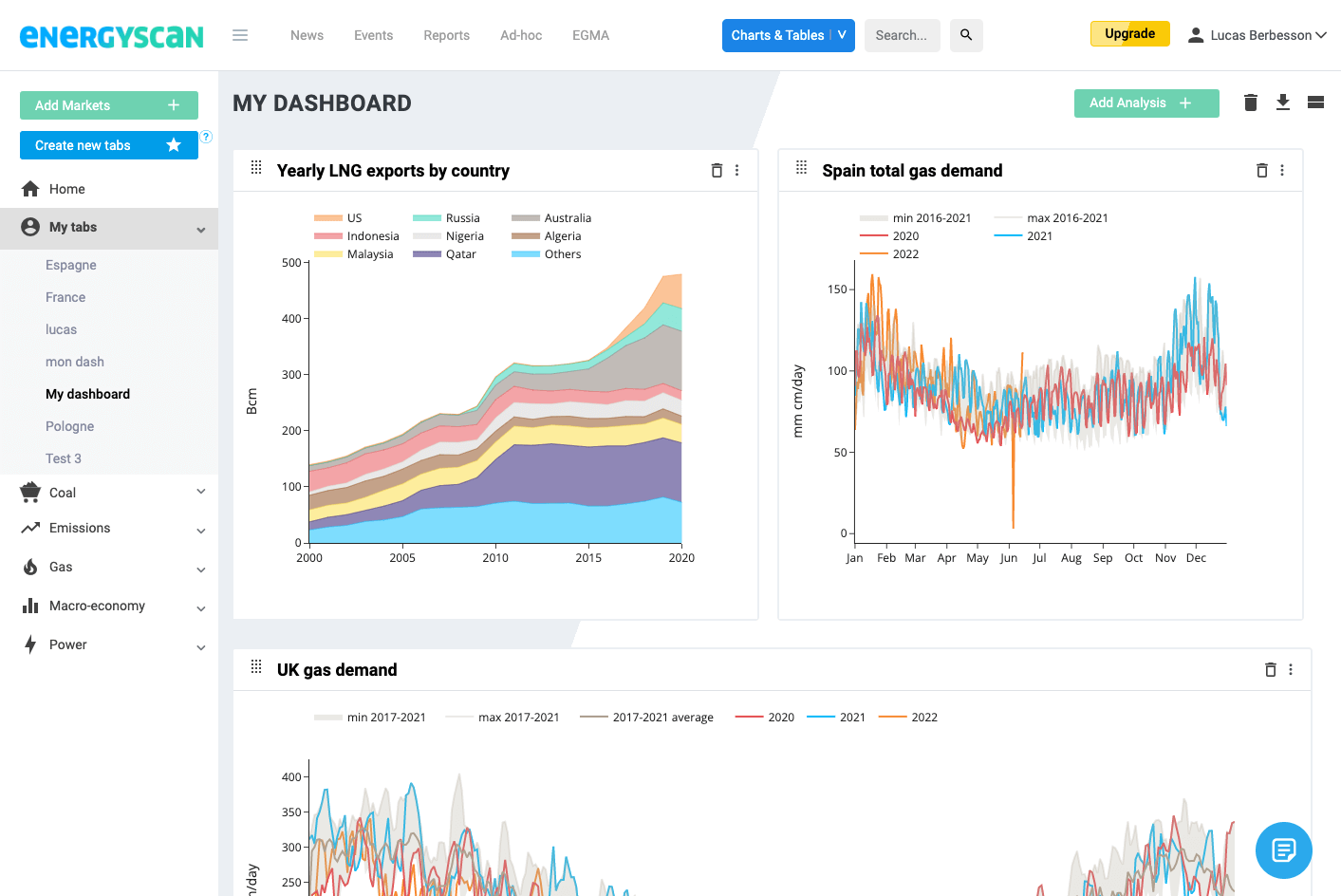Open the France tab

tap(65, 297)
